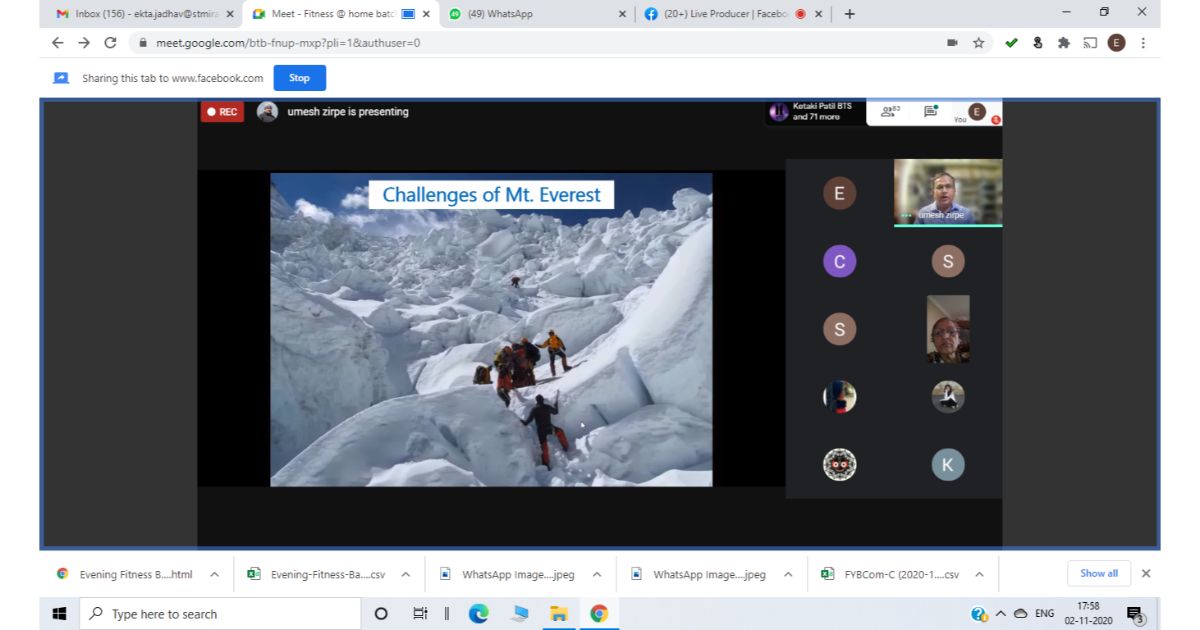Show hidden system tray icons
This screenshot has width=1200, height=630.
1000,614
